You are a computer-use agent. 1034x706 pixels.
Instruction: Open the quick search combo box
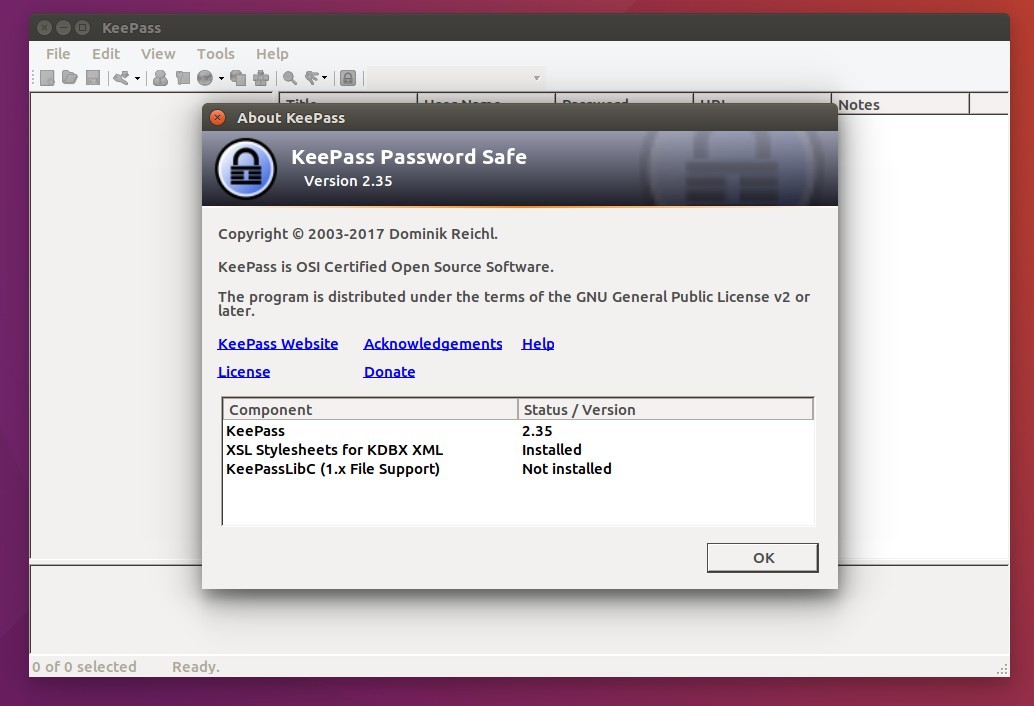click(455, 78)
